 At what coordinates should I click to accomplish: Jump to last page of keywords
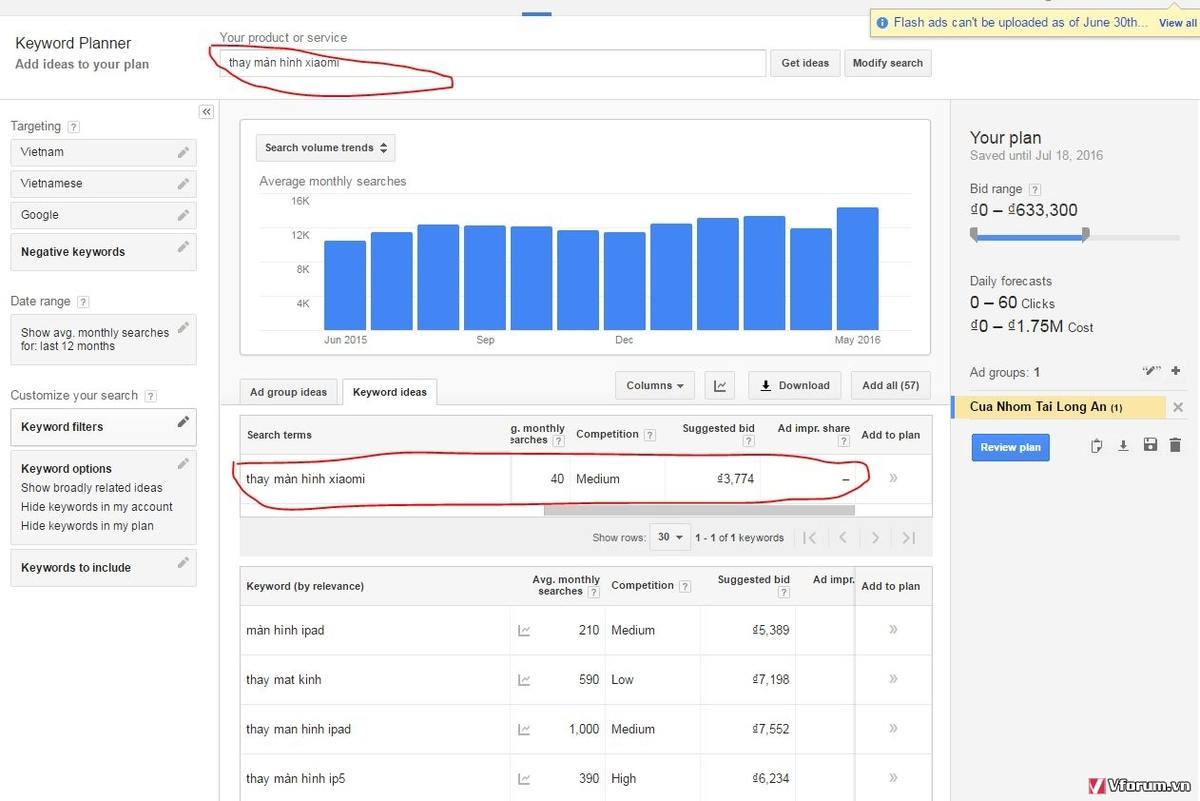908,538
